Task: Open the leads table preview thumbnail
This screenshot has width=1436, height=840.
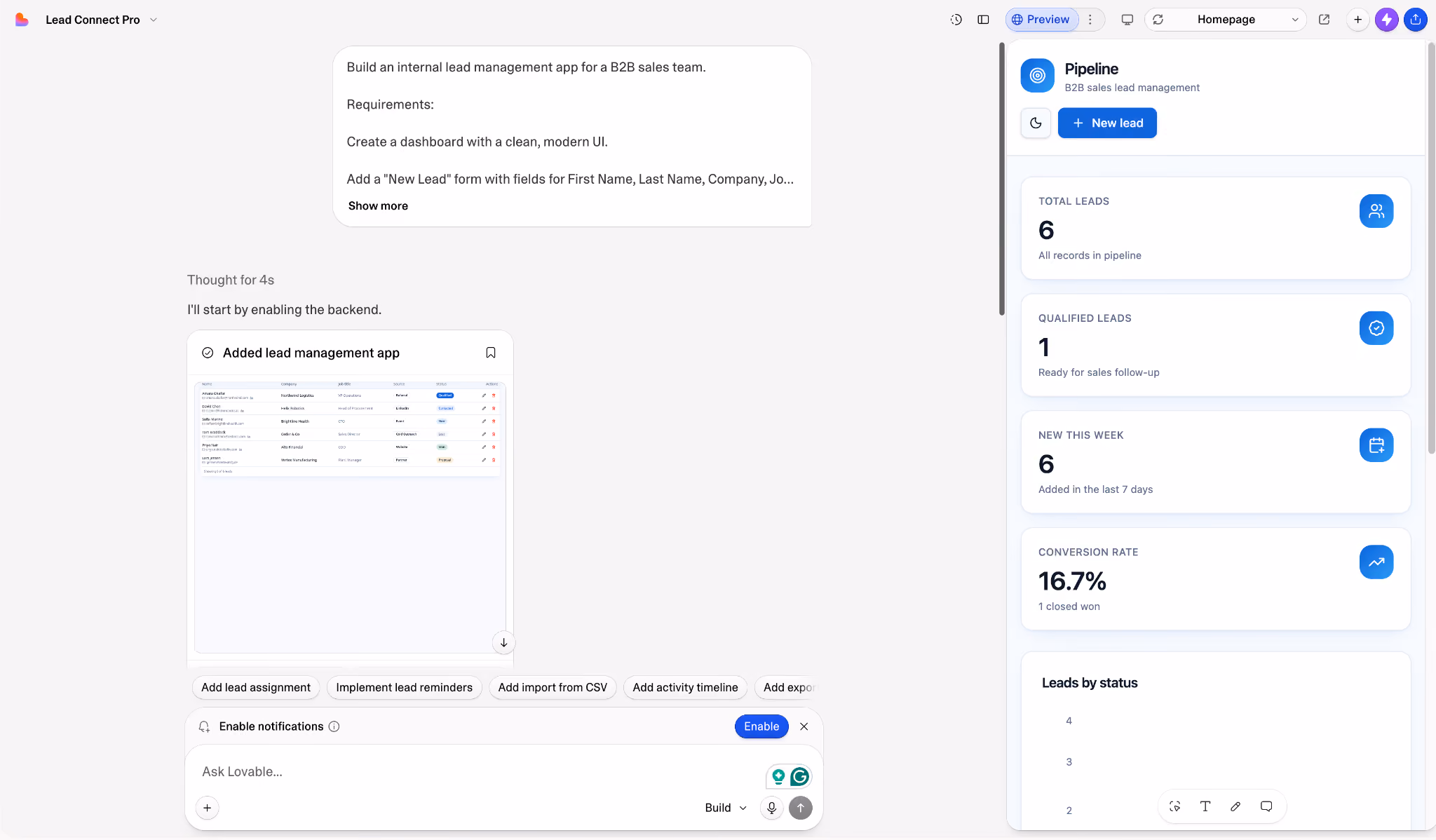Action: tap(350, 517)
